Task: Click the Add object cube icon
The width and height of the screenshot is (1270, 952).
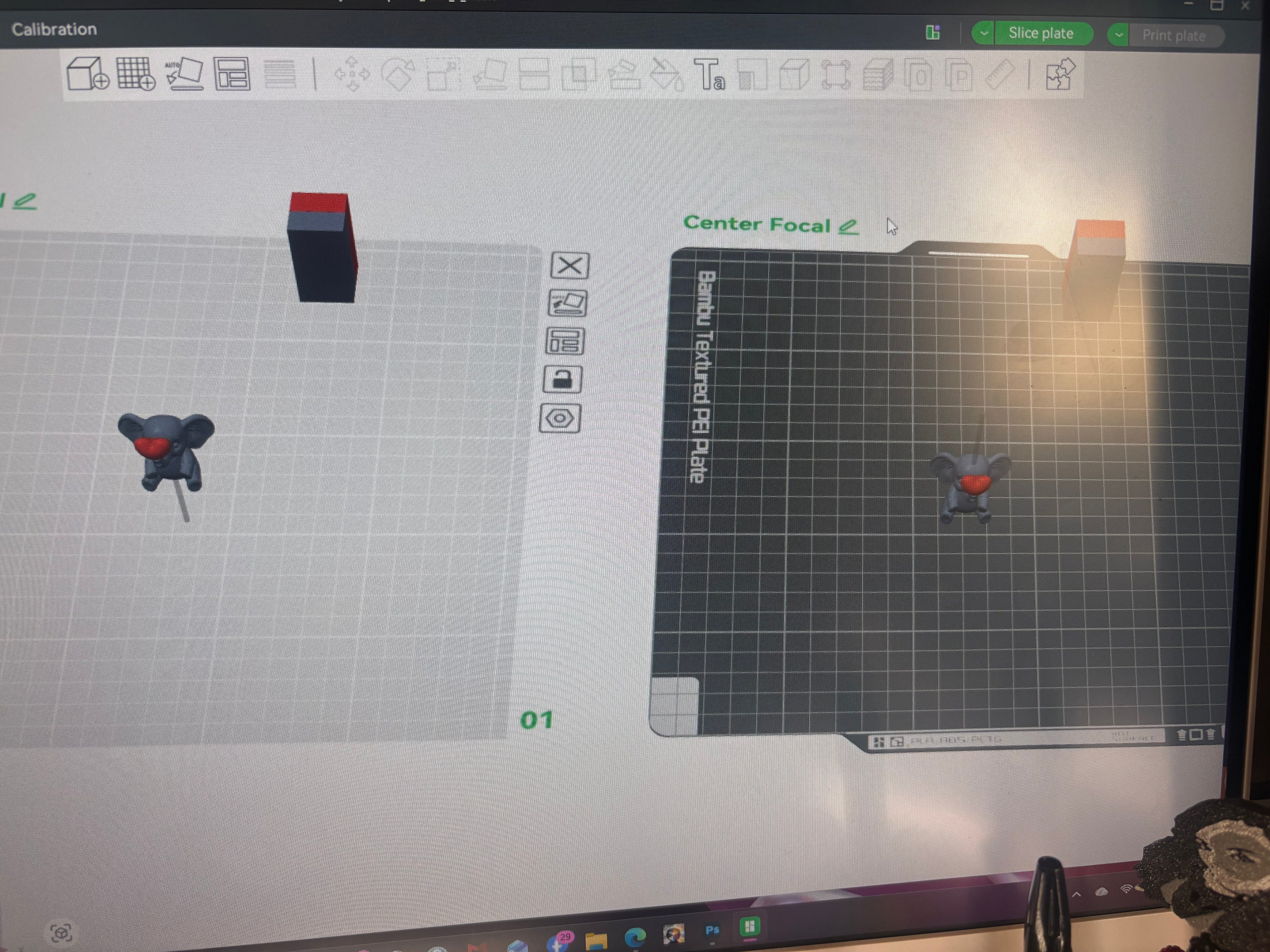Action: (x=88, y=73)
